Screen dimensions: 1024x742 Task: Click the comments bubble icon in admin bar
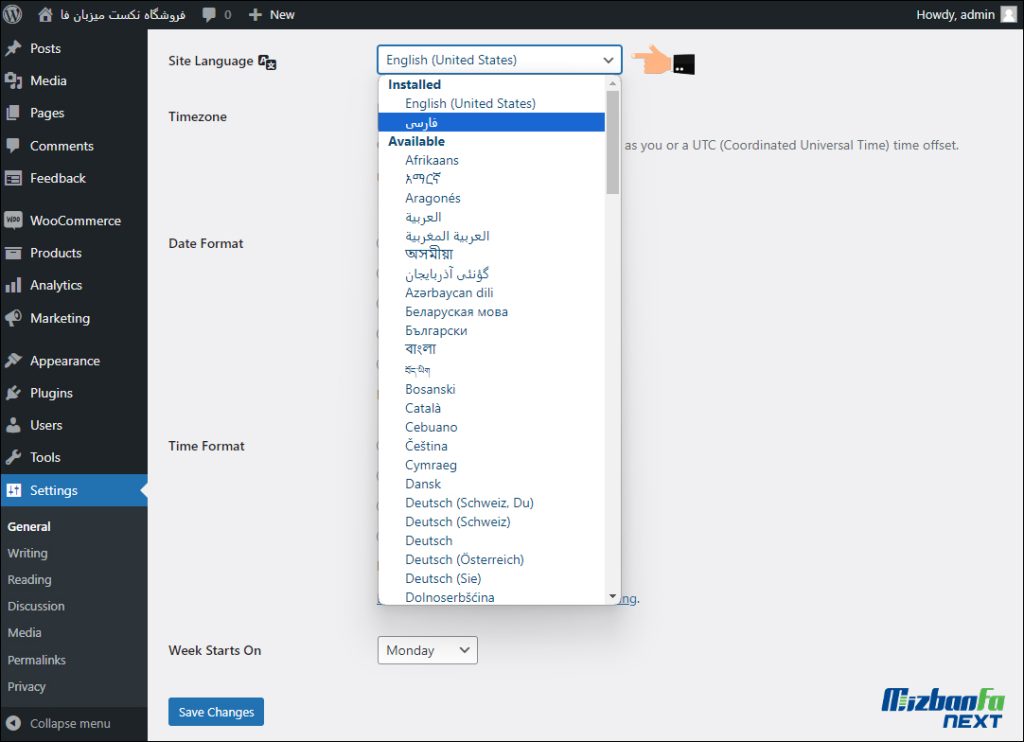tap(209, 15)
